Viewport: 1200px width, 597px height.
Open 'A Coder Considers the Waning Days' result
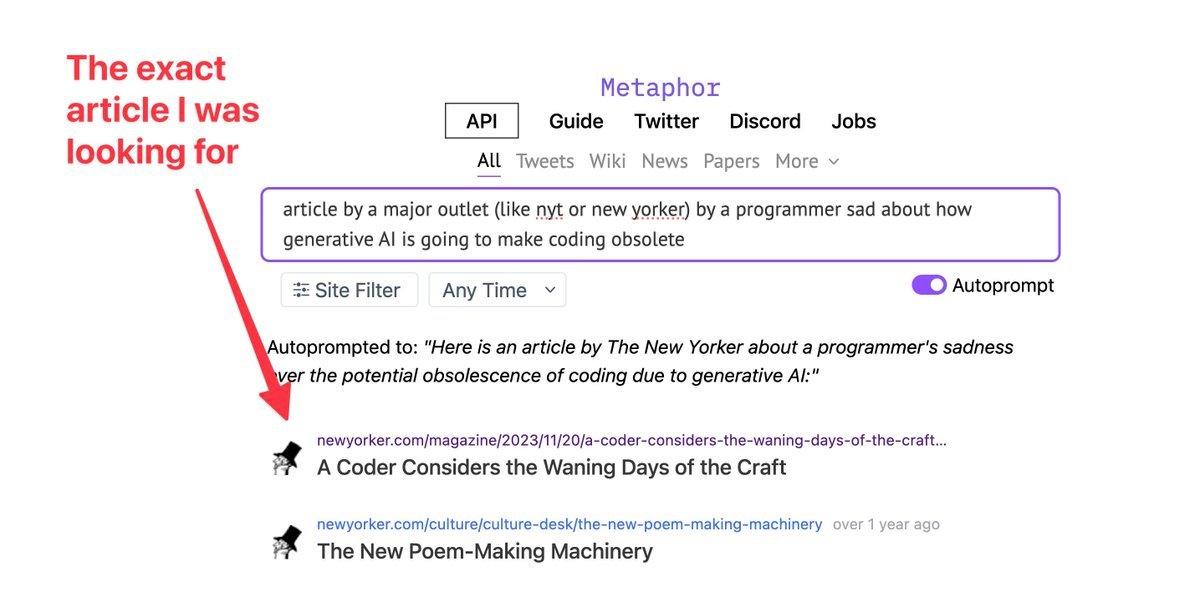pos(551,467)
